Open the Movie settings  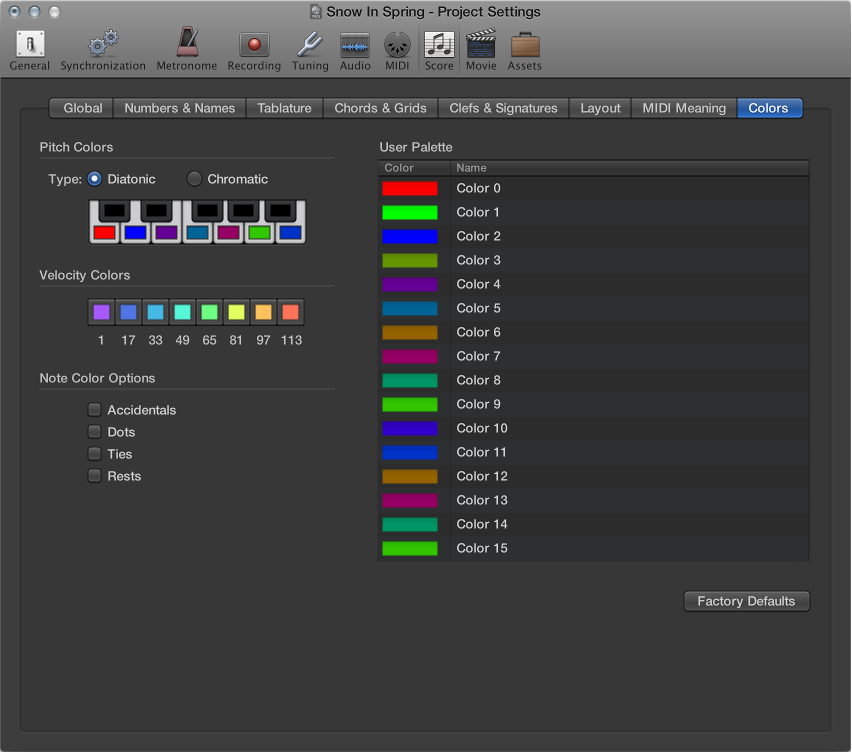point(481,45)
